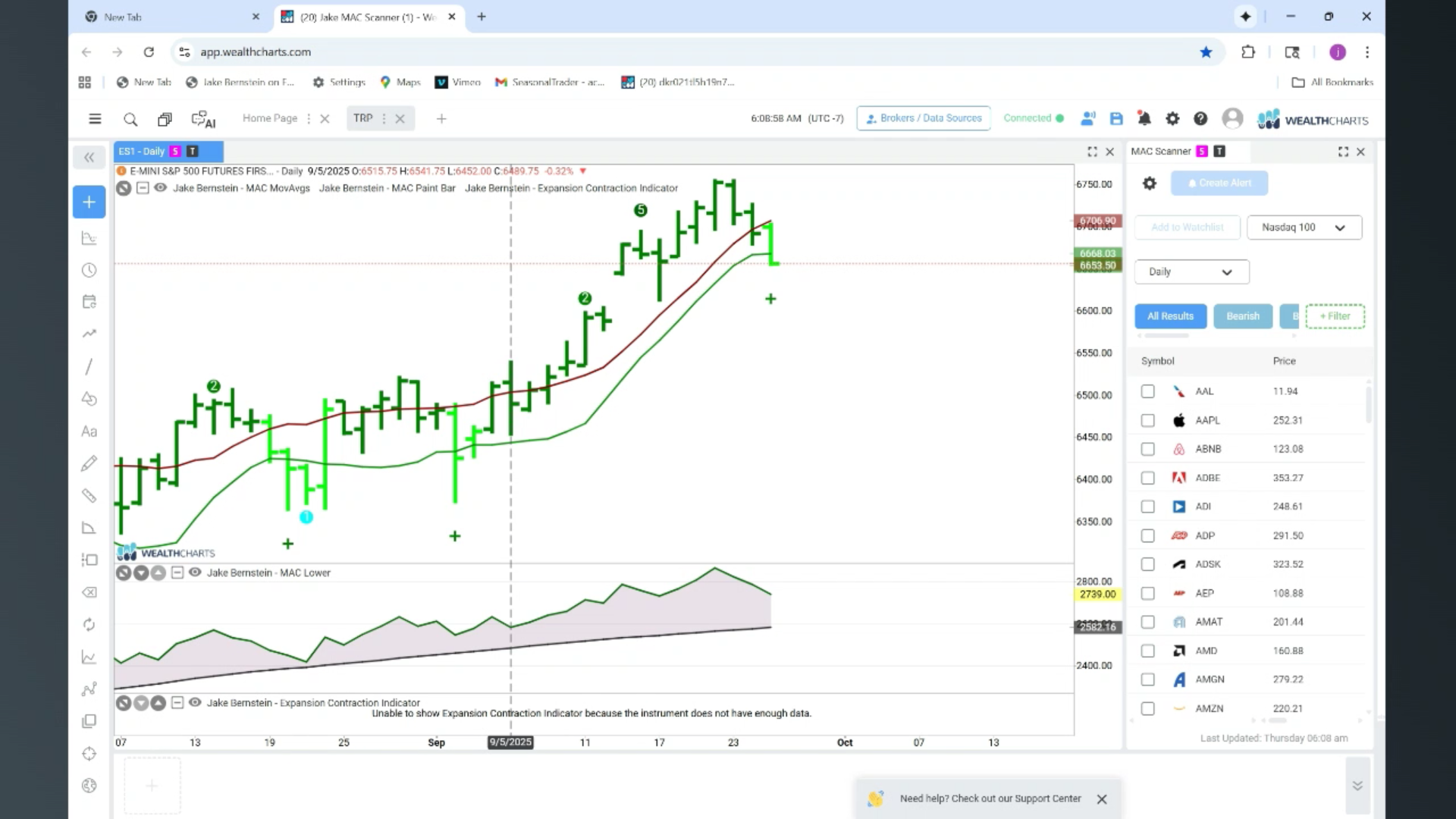The width and height of the screenshot is (1456, 819).
Task: Check the AMD row checkbox
Action: (x=1148, y=651)
